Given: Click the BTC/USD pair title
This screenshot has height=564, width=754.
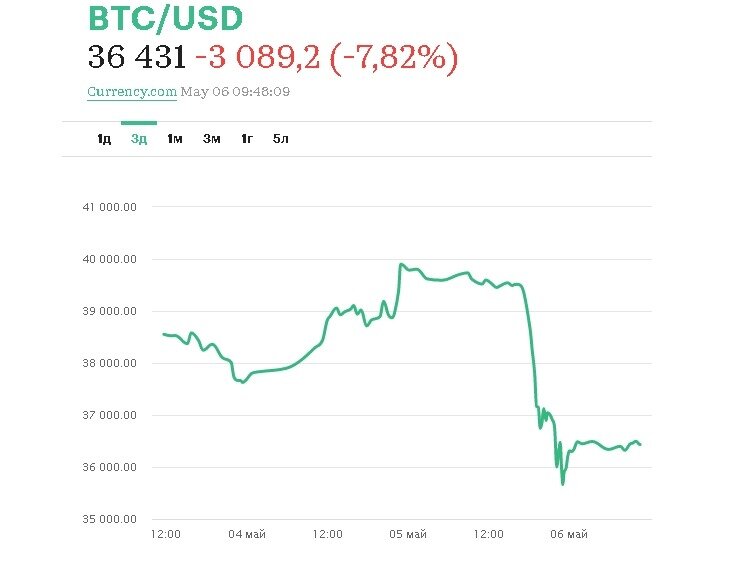Looking at the screenshot, I should tap(165, 20).
